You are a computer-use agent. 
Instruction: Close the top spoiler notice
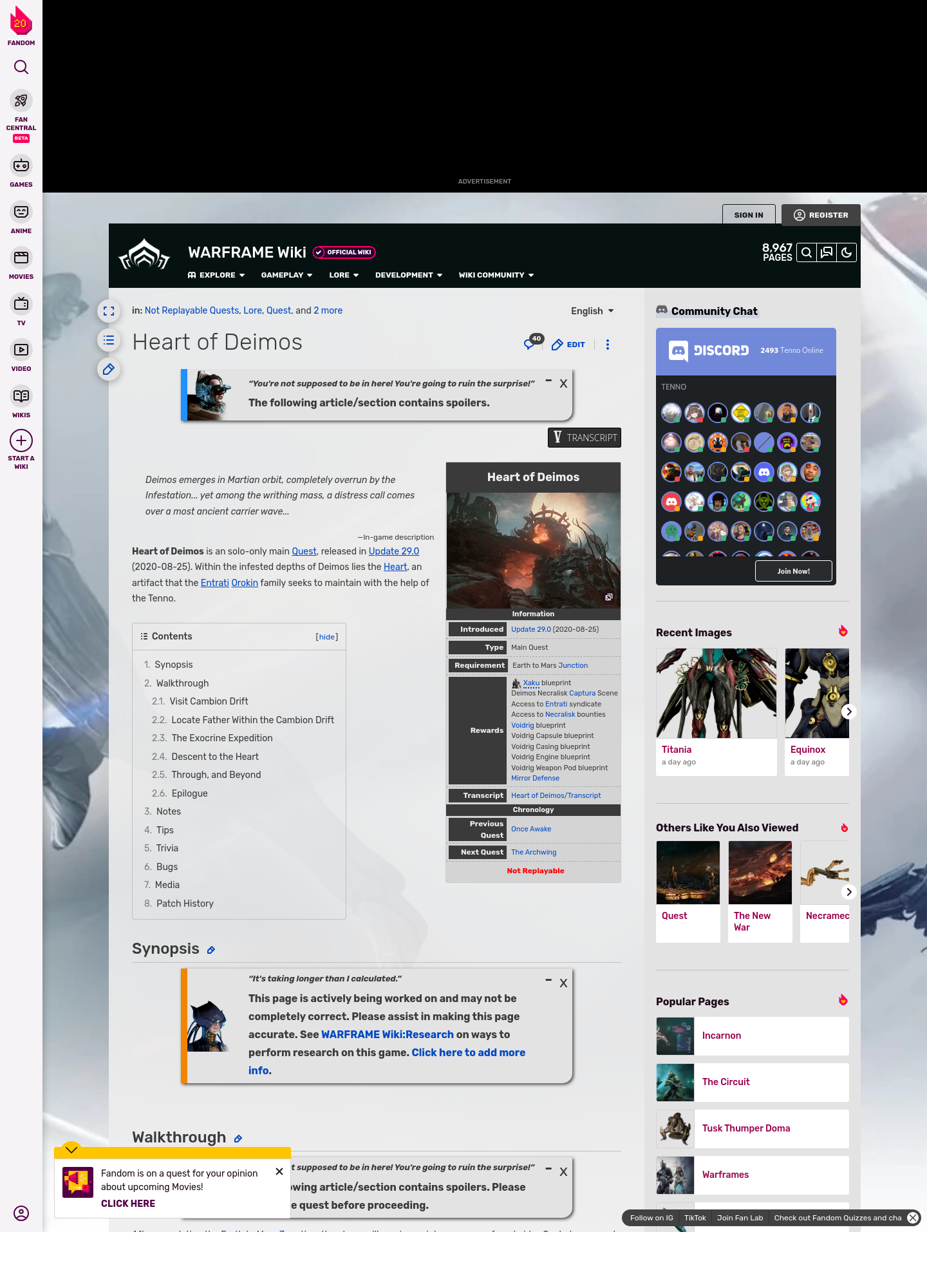(563, 384)
